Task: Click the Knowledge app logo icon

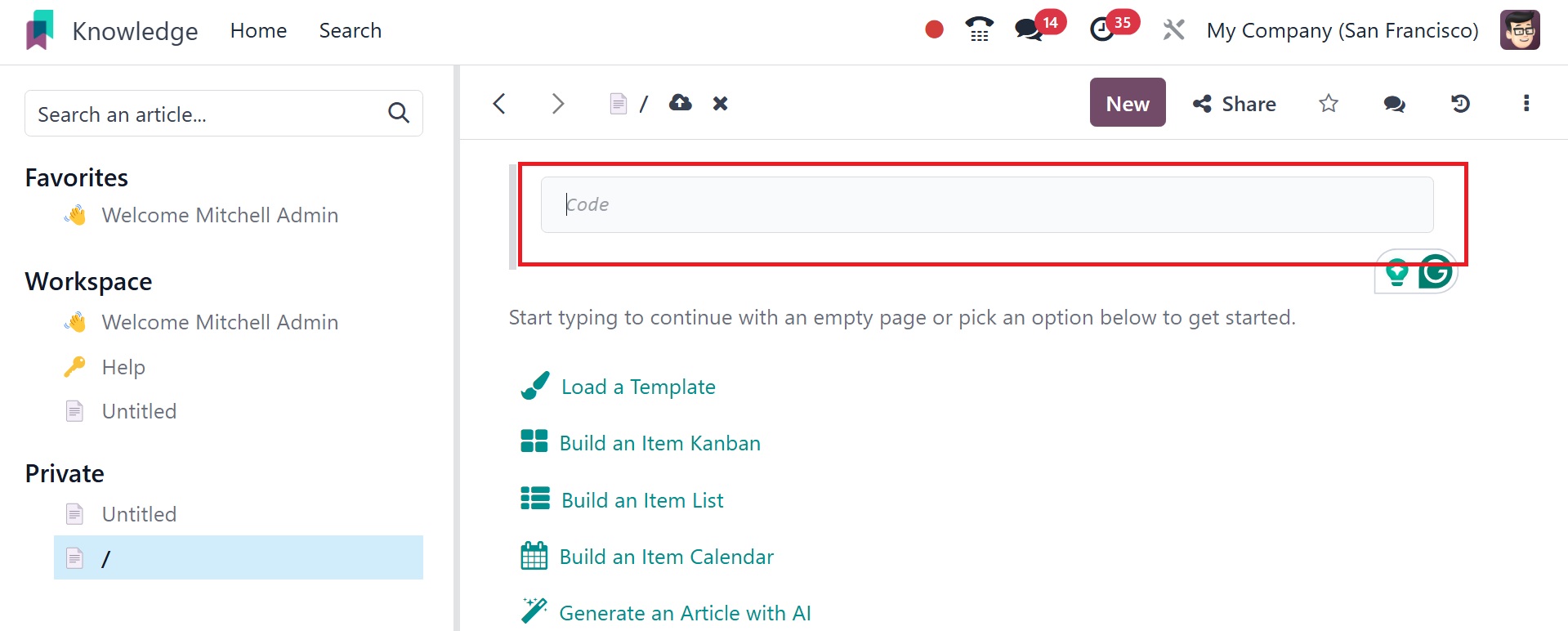Action: [40, 30]
